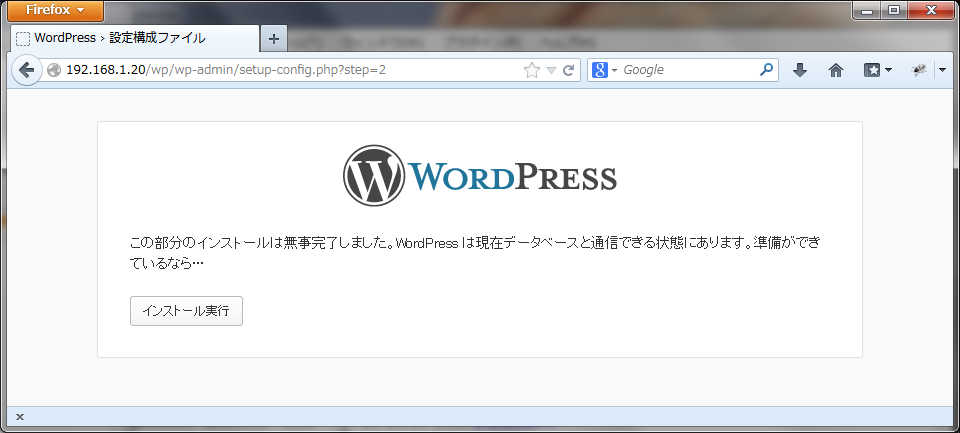
Task: Open the dropdown beside the add-on icon
Action: coord(943,70)
